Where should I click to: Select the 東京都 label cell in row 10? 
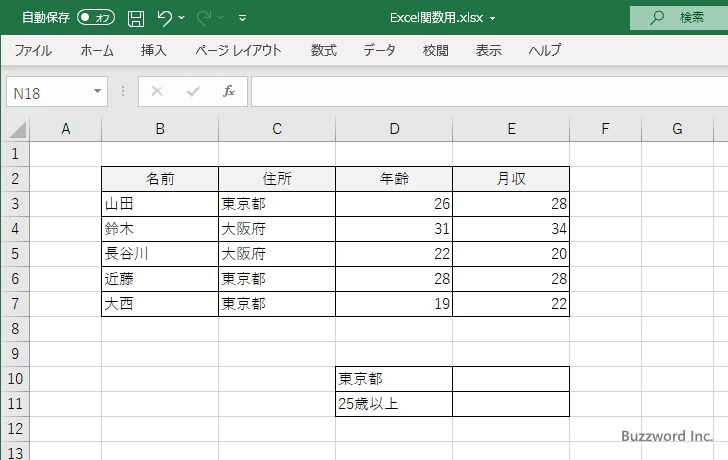click(x=394, y=379)
